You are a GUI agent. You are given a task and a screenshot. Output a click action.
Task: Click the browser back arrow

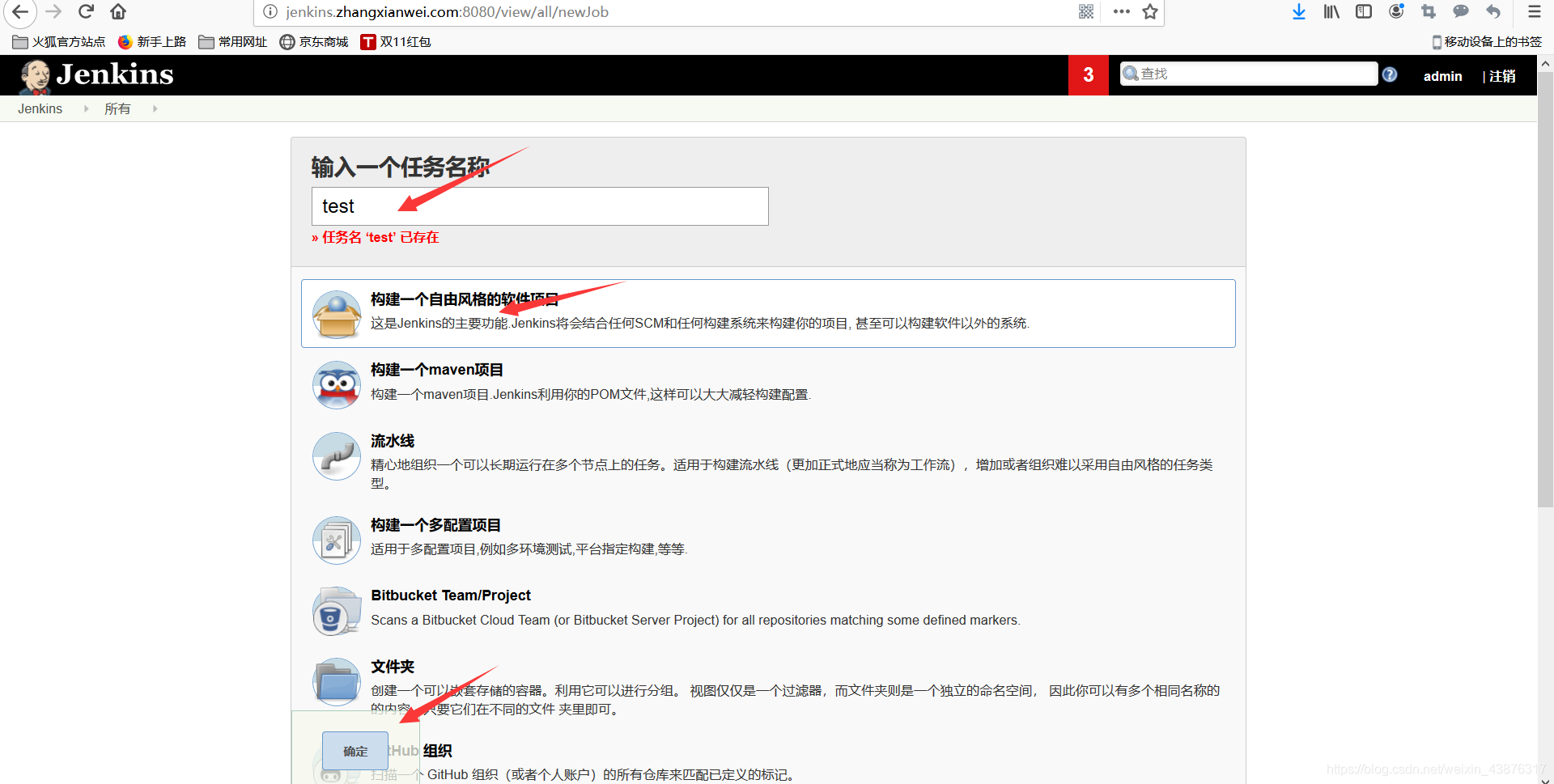coord(20,11)
